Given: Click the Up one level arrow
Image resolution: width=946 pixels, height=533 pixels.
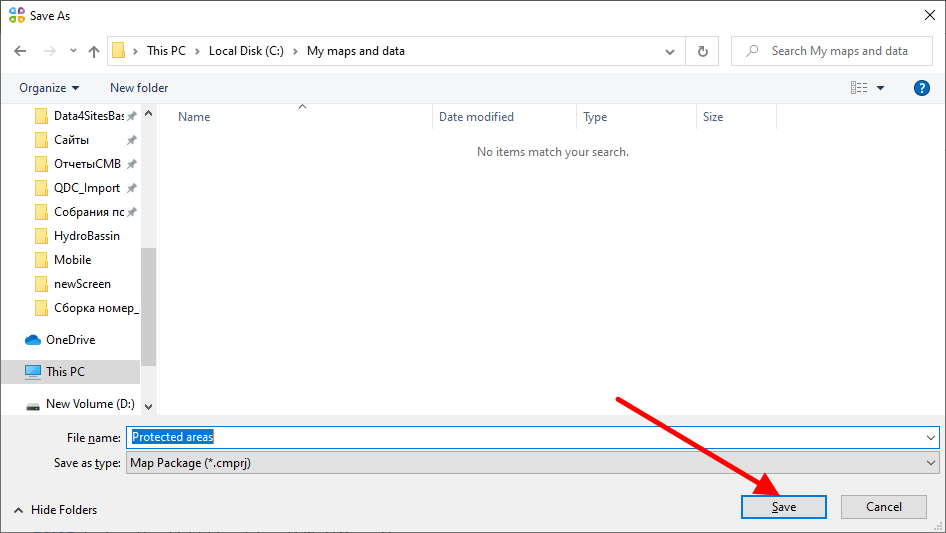Looking at the screenshot, I should [94, 51].
